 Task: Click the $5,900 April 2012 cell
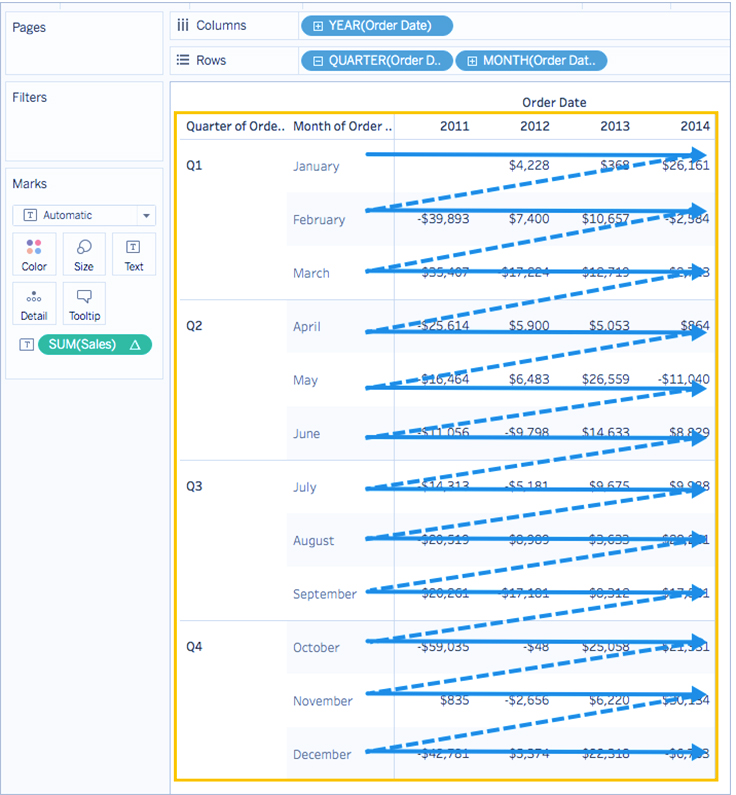point(529,326)
